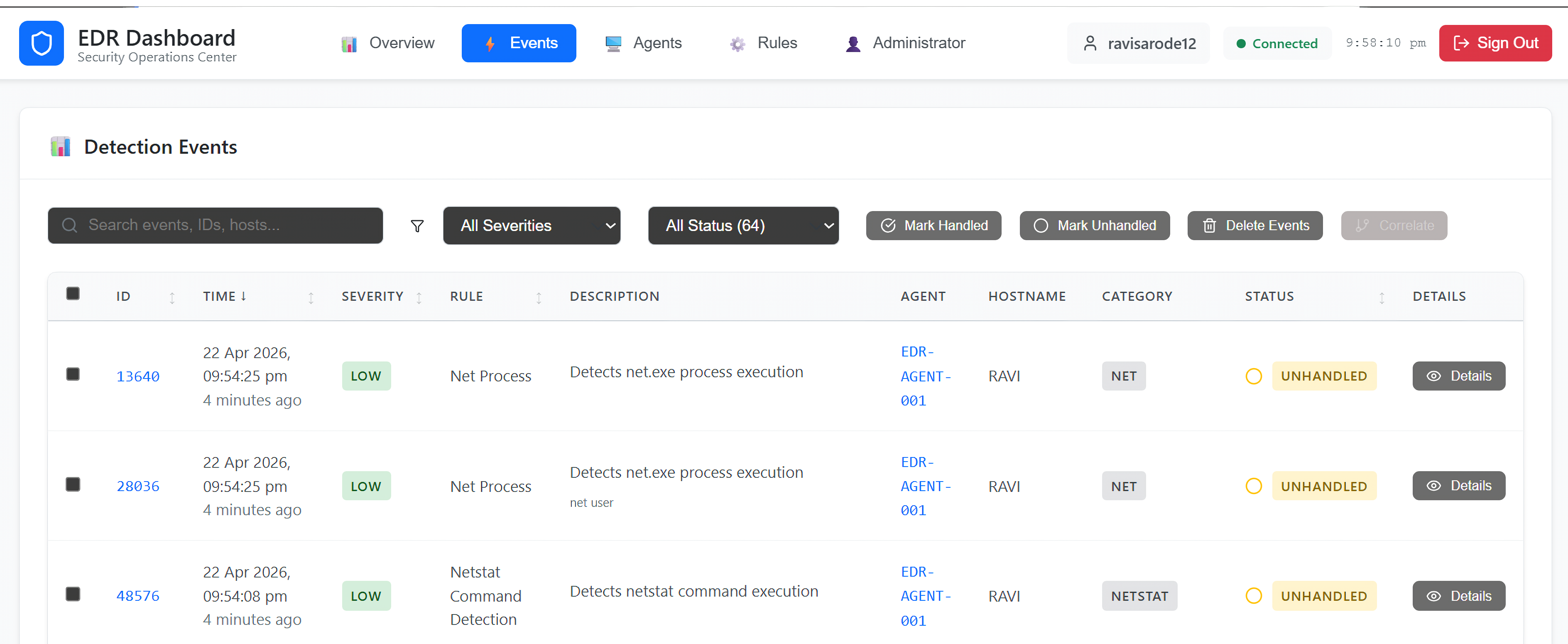Click the user profile icon beside ravisarode12
1568x644 pixels.
tap(1090, 43)
